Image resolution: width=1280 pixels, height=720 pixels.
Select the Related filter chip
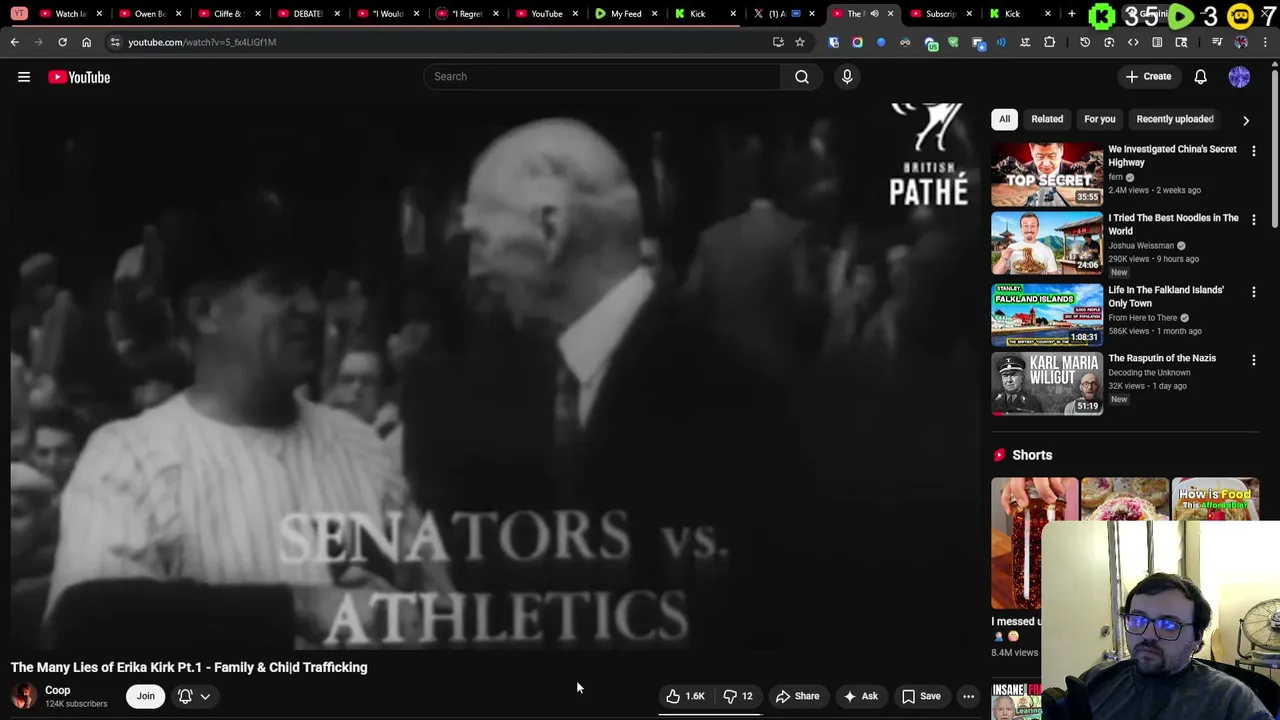[1047, 119]
